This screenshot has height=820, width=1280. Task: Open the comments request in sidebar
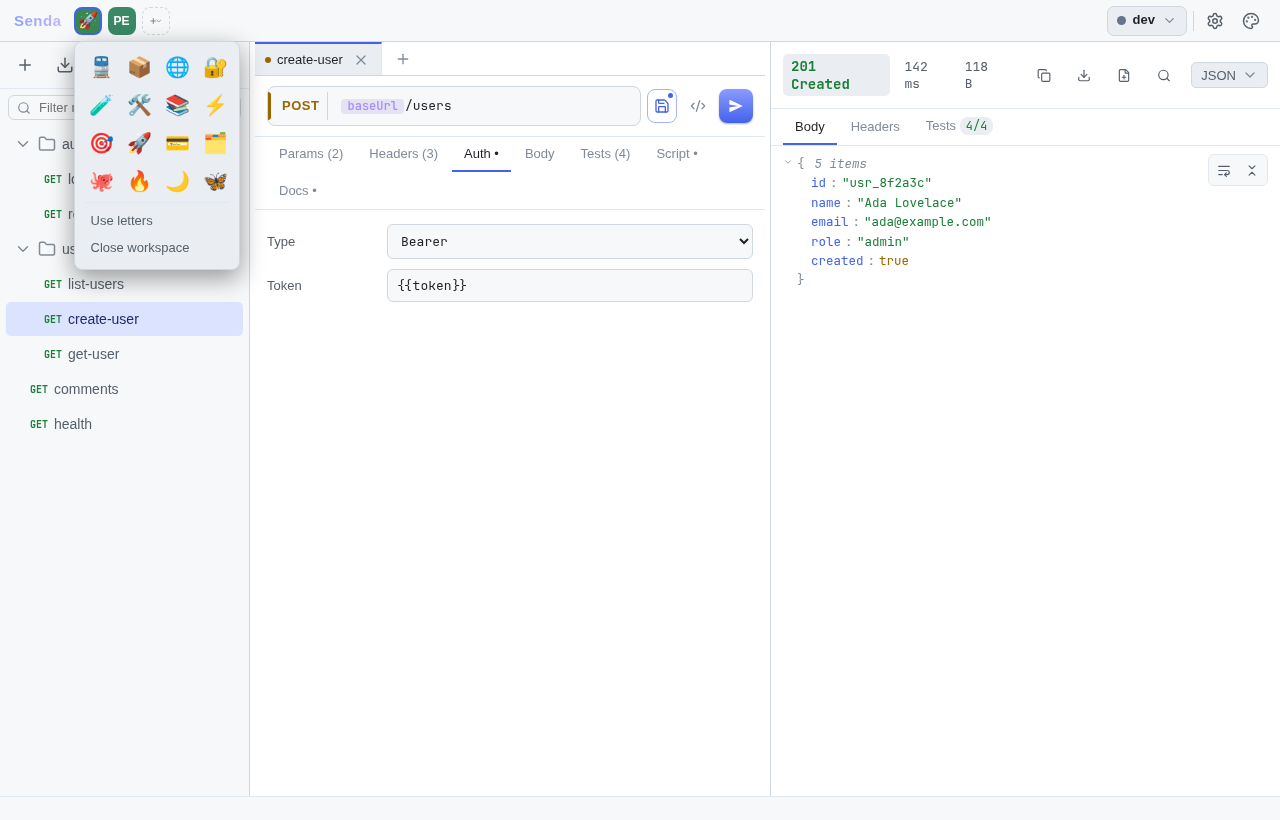[x=124, y=389]
